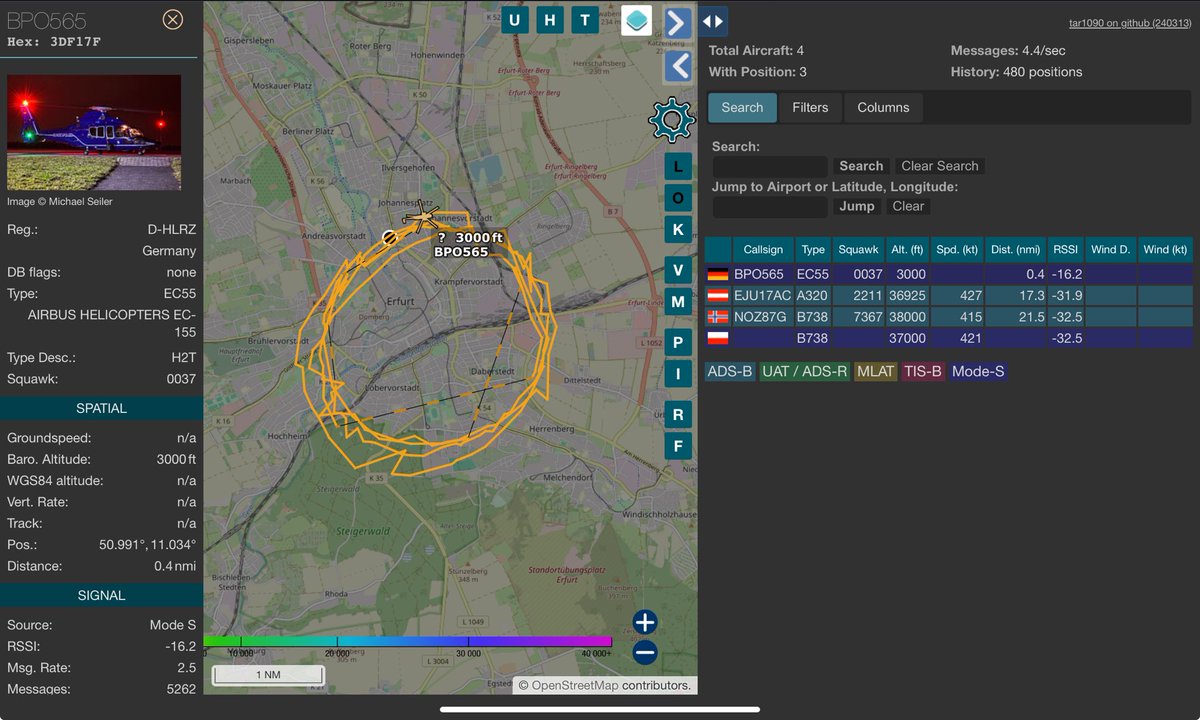Sort table by Wind D. column
1200x720 pixels.
(1111, 250)
